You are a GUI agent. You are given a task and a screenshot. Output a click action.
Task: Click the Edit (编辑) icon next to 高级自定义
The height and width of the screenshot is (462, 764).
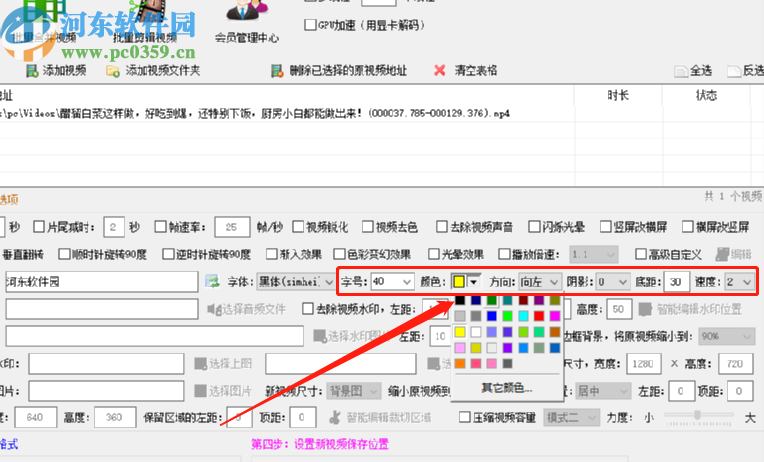click(722, 254)
